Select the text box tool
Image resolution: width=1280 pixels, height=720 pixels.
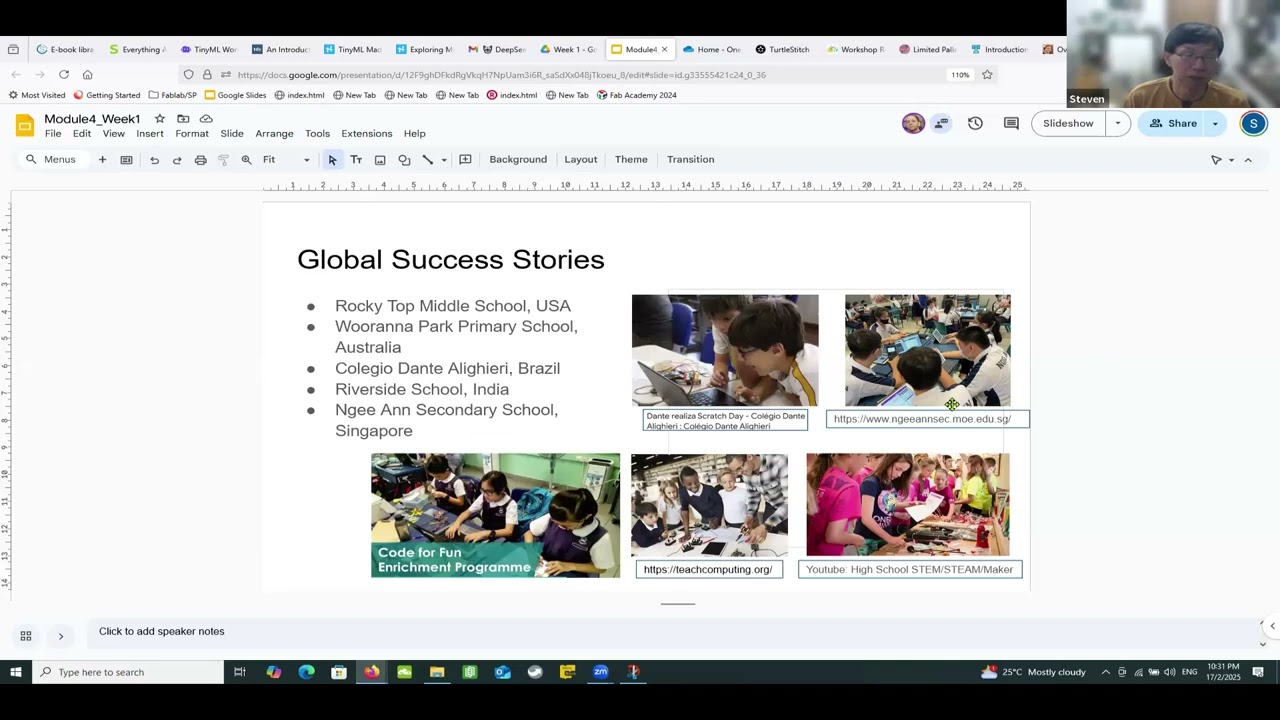[356, 160]
